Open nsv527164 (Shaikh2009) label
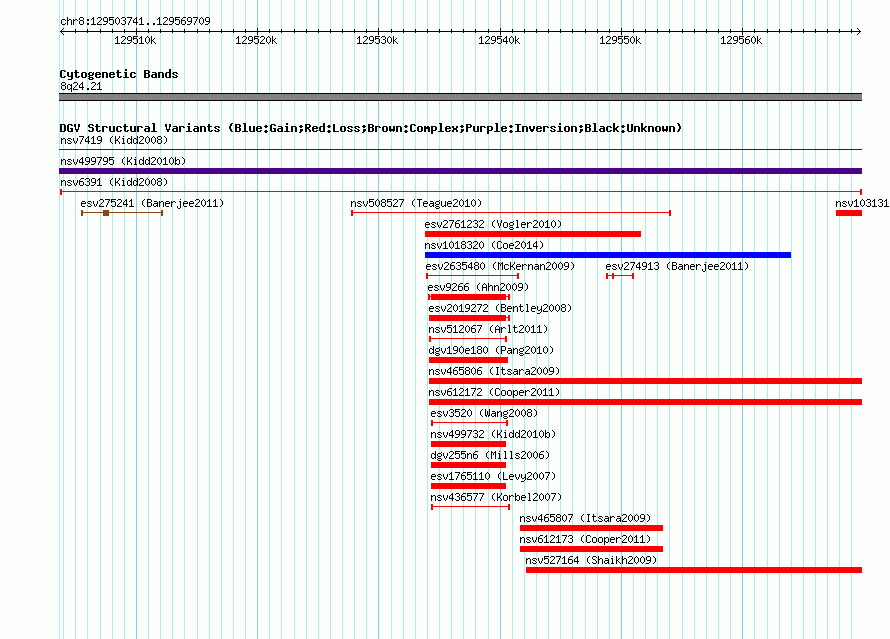 point(591,560)
